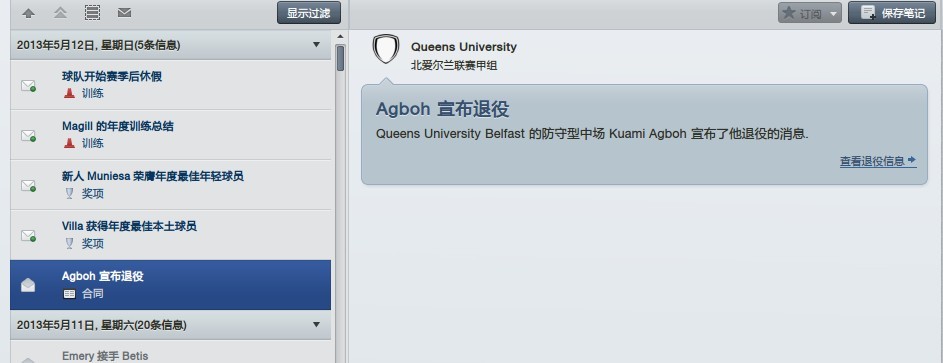Click the Queens University shield crest
943x363 pixels.
pos(385,49)
